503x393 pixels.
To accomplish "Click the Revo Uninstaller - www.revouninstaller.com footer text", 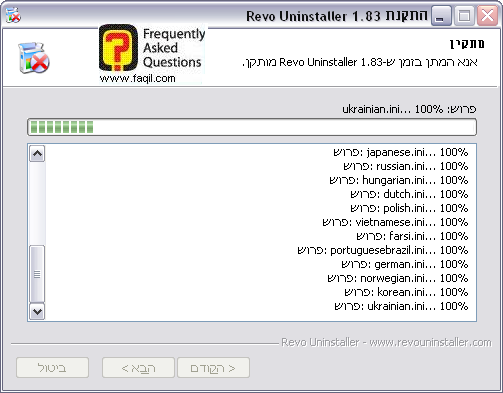I will pyautogui.click(x=386, y=342).
